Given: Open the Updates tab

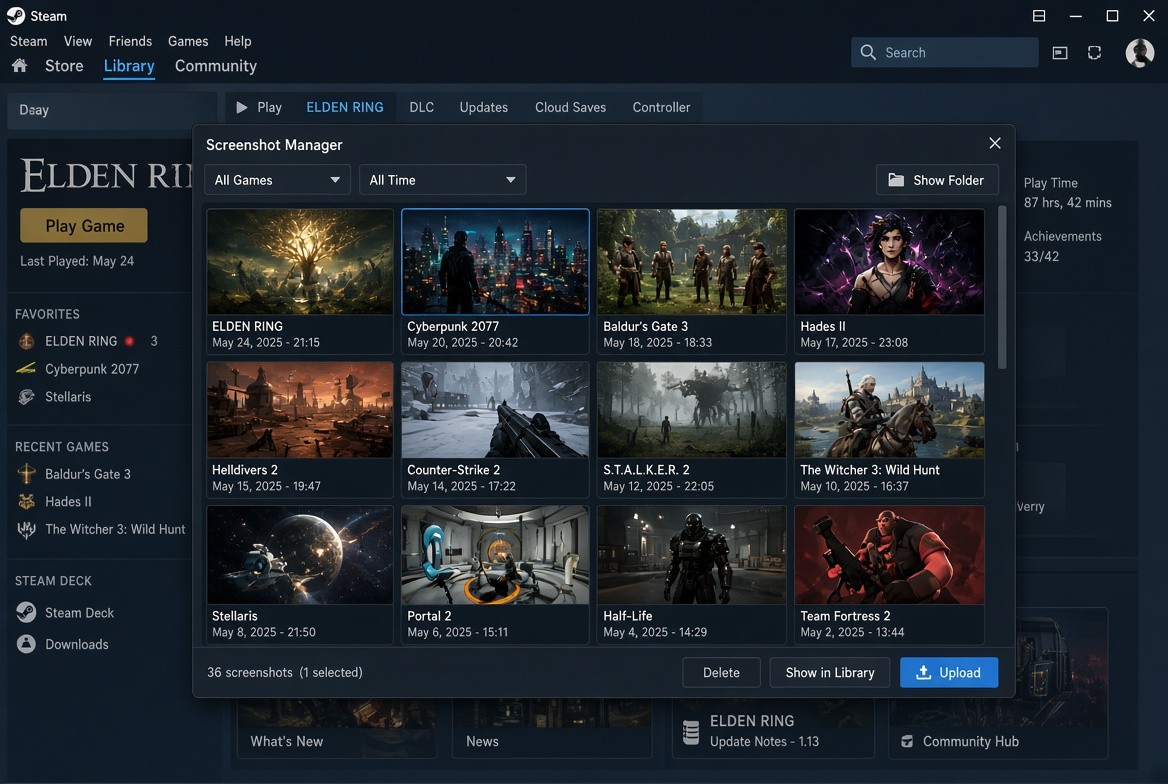Looking at the screenshot, I should pos(483,107).
